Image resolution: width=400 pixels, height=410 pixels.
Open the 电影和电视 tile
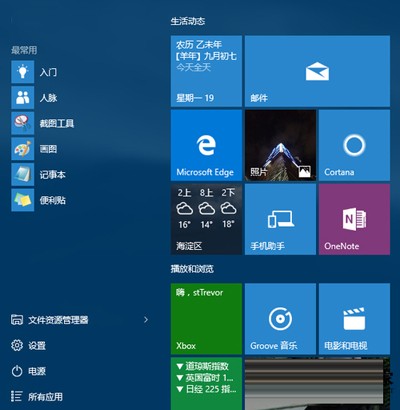[x=354, y=319]
